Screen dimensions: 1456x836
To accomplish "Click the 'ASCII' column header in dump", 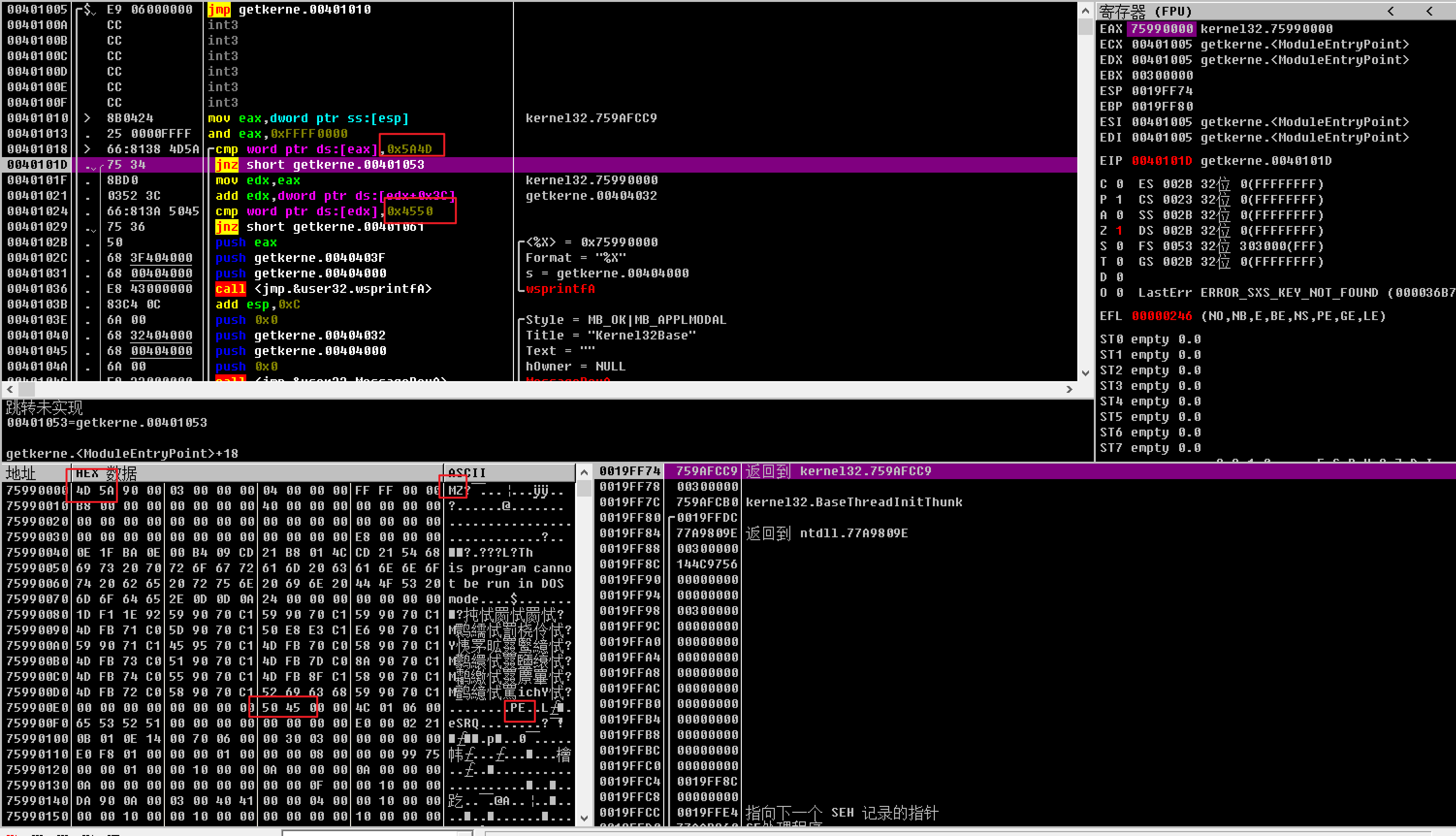I will coord(509,473).
